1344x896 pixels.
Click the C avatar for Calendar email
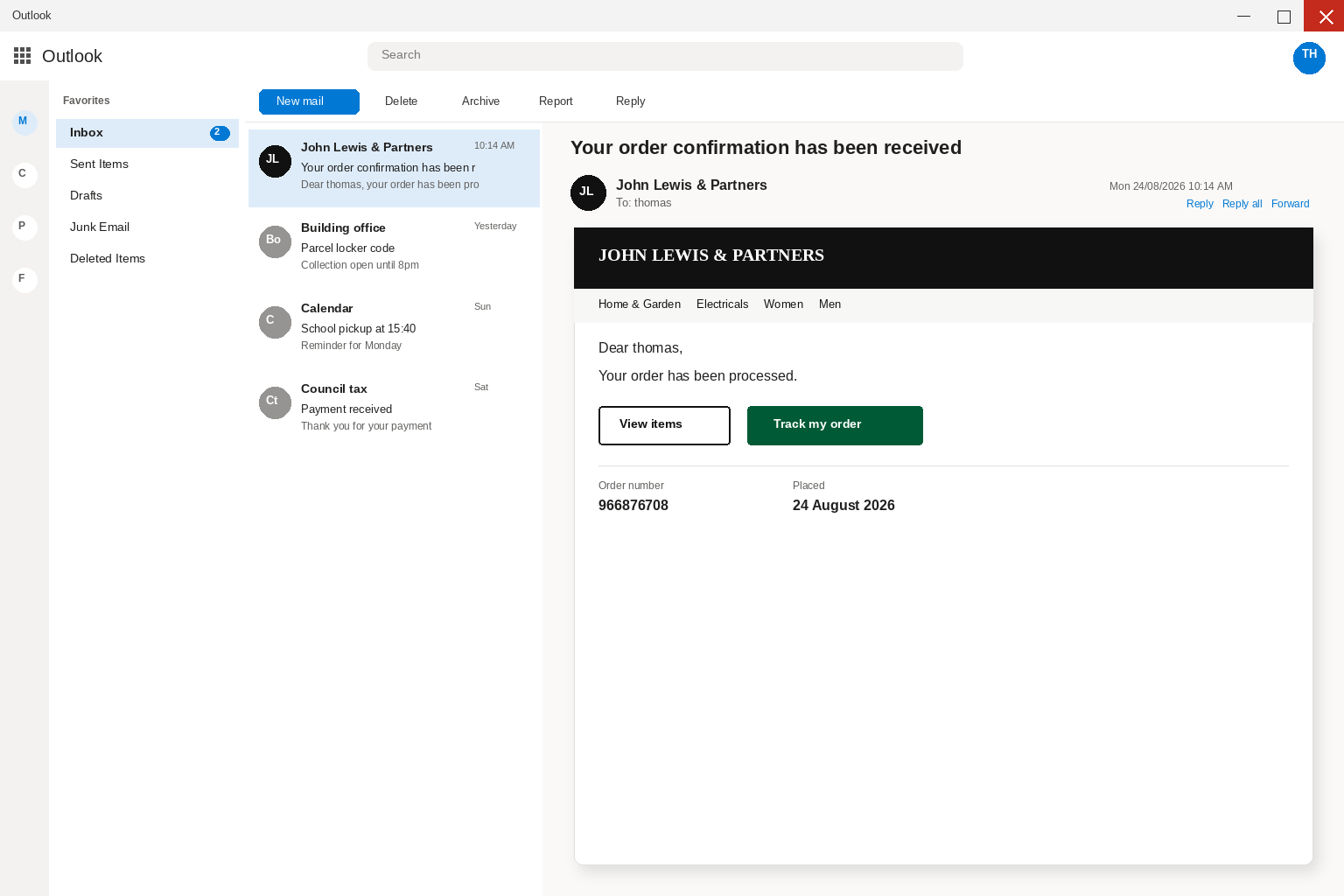tap(275, 322)
